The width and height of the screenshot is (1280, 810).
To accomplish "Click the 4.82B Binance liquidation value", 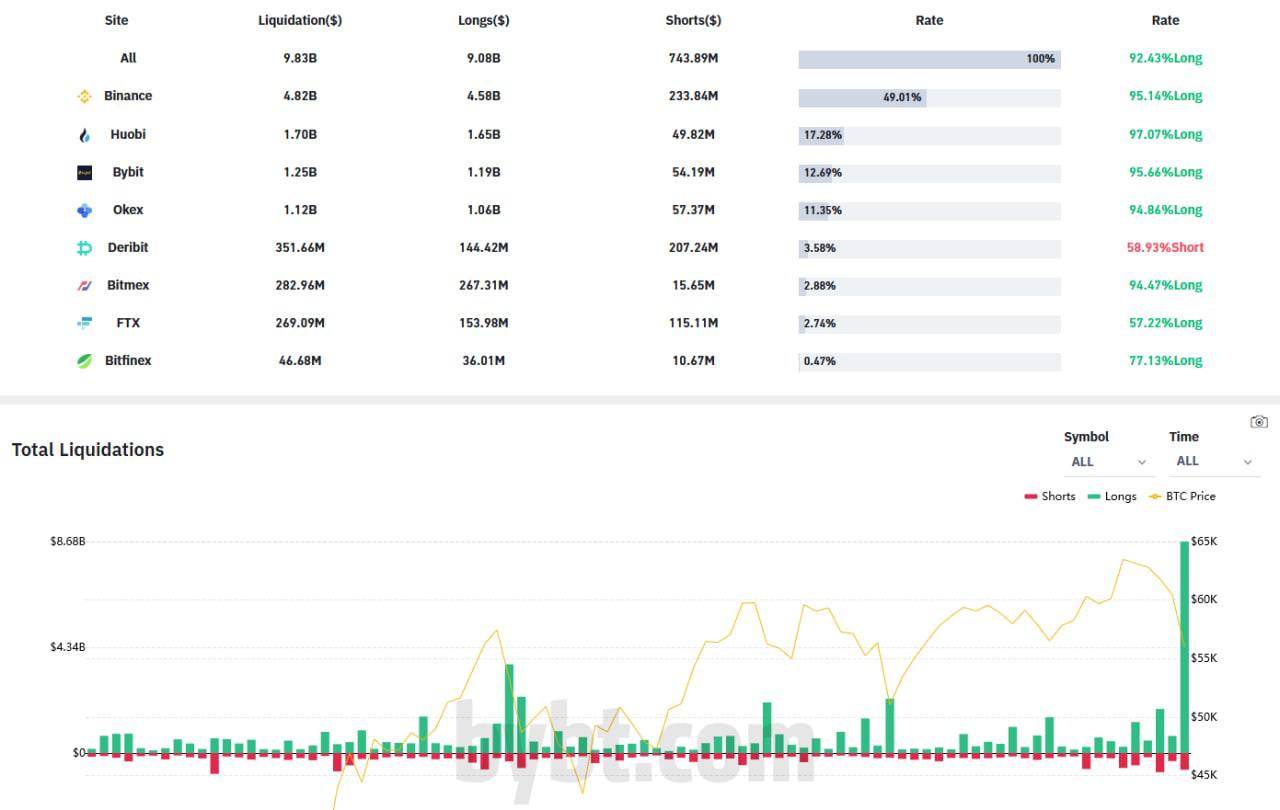I will pos(300,96).
